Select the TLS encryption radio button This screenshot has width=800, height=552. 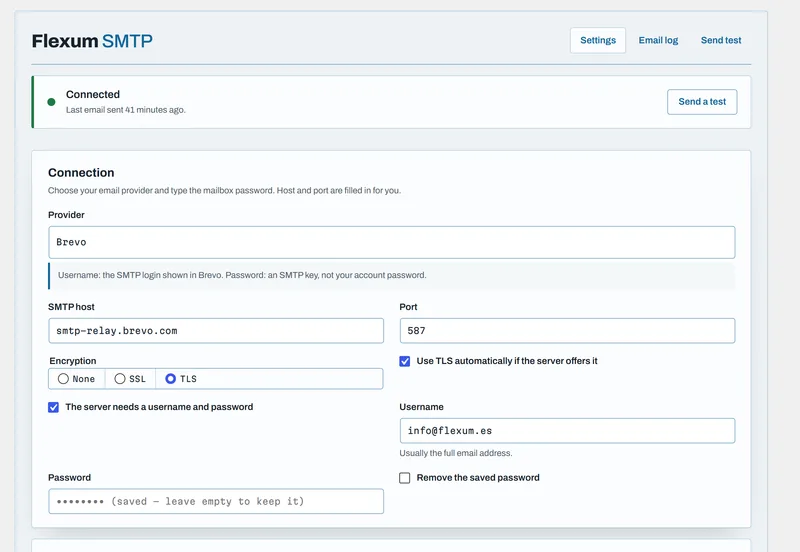(x=170, y=379)
